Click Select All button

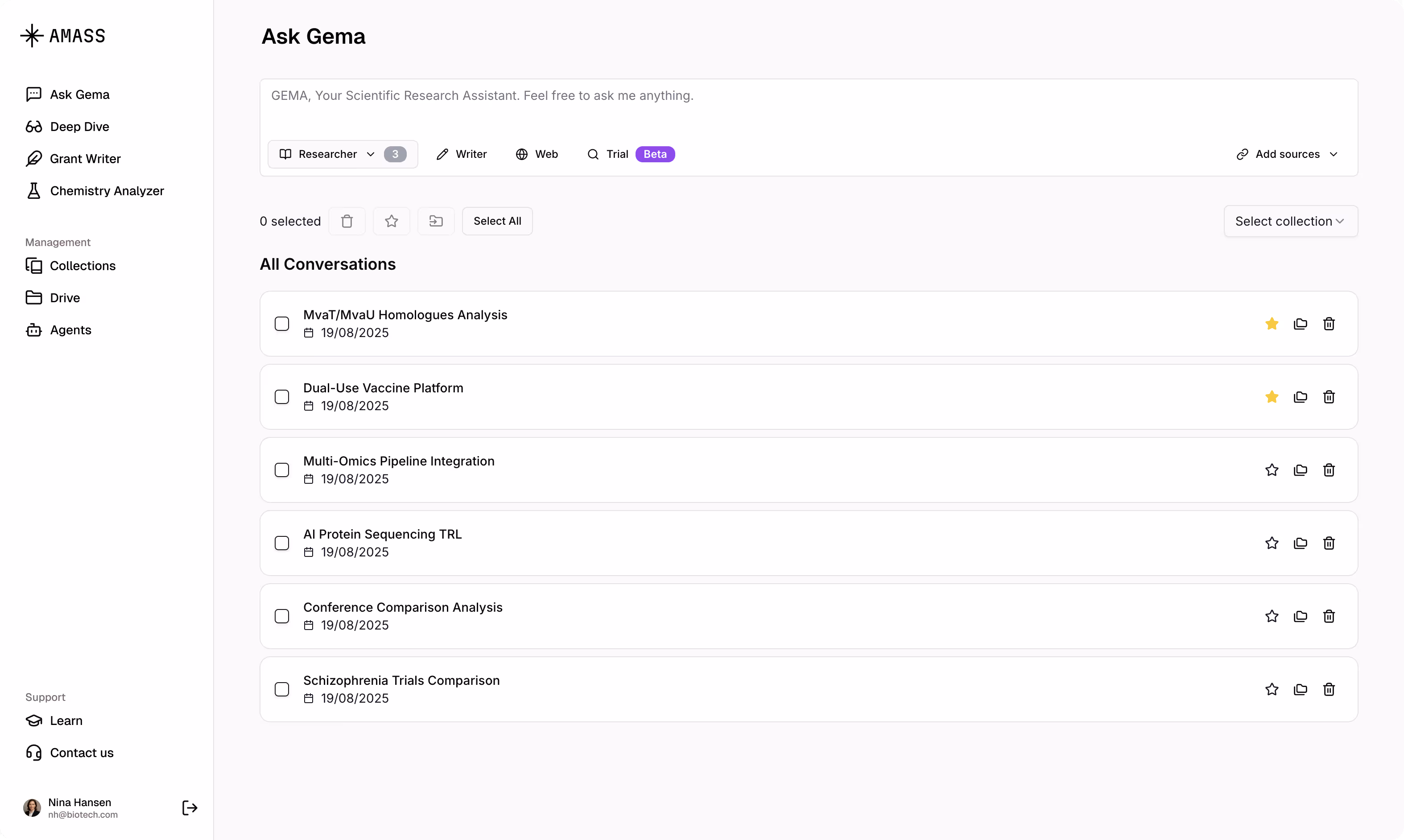click(x=497, y=221)
